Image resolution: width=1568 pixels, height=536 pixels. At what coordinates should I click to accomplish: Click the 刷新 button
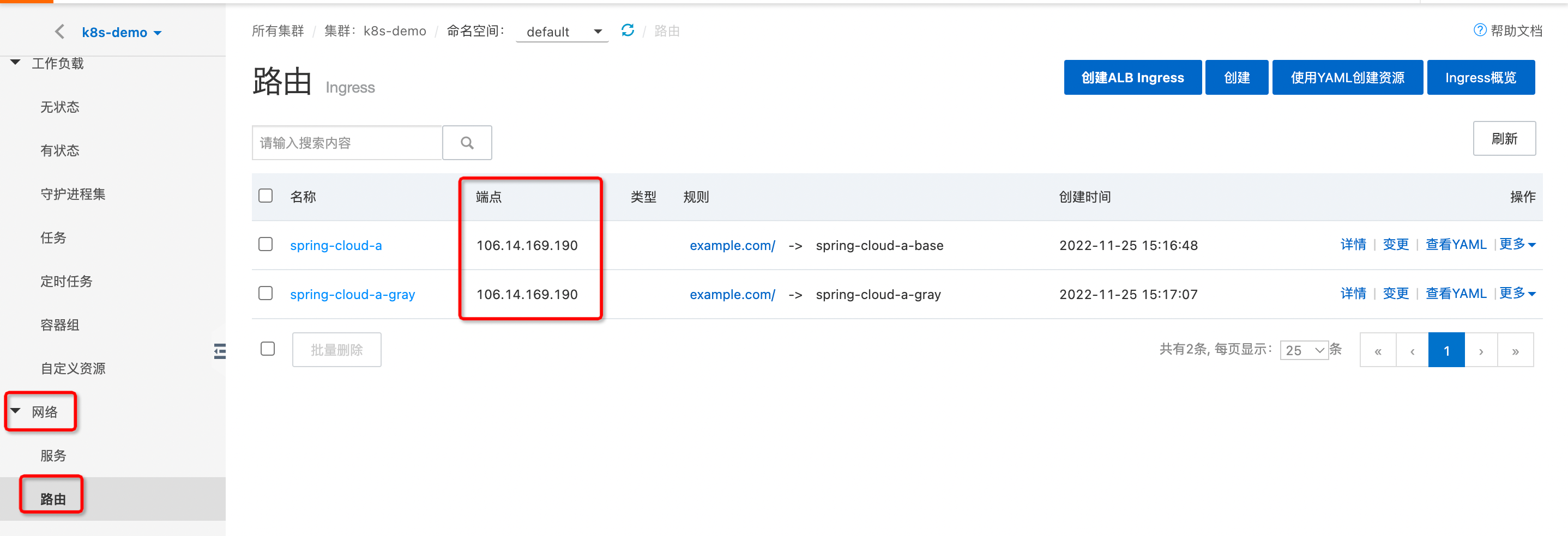[x=1504, y=139]
